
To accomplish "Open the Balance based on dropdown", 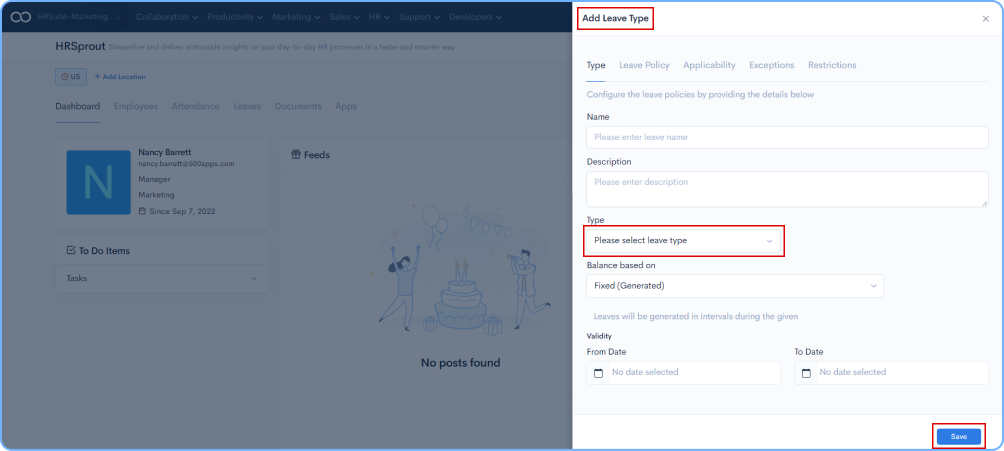I will click(735, 286).
